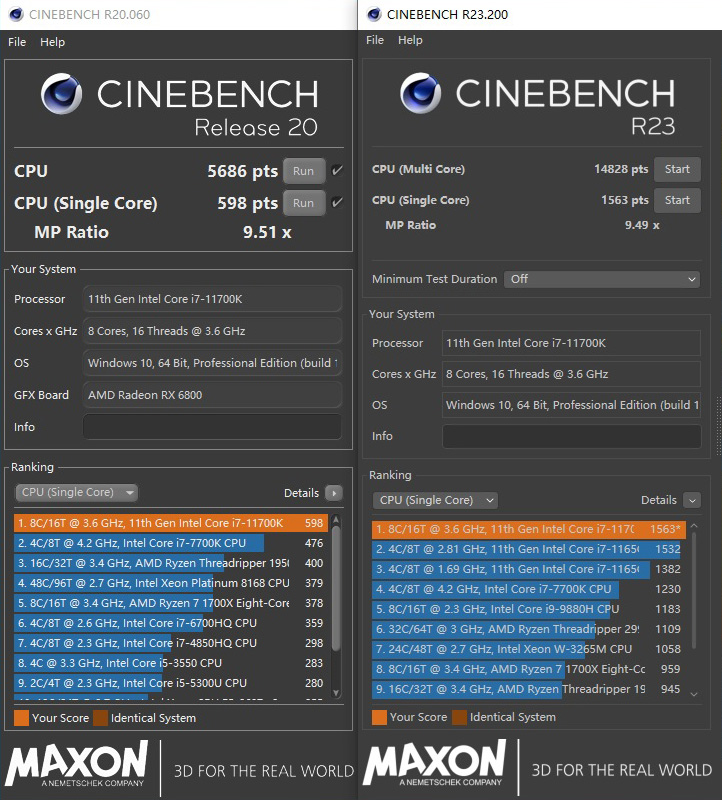Start the CPU (Single Core) test in R23
The height and width of the screenshot is (800, 722).
click(x=677, y=201)
